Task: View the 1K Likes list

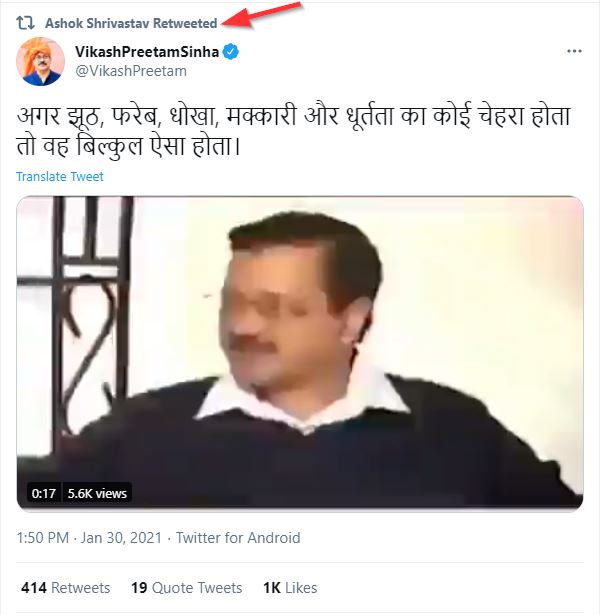Action: pos(289,587)
